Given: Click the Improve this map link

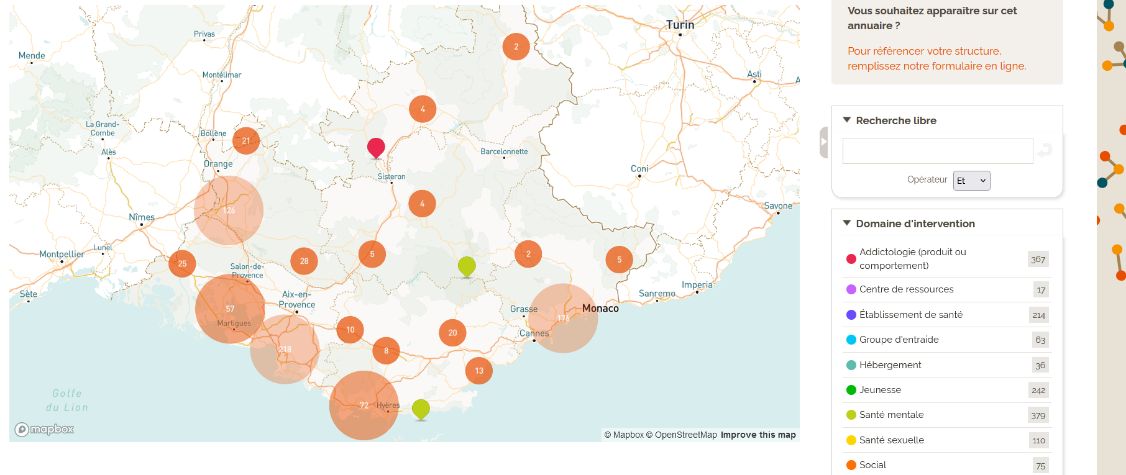Looking at the screenshot, I should [758, 435].
